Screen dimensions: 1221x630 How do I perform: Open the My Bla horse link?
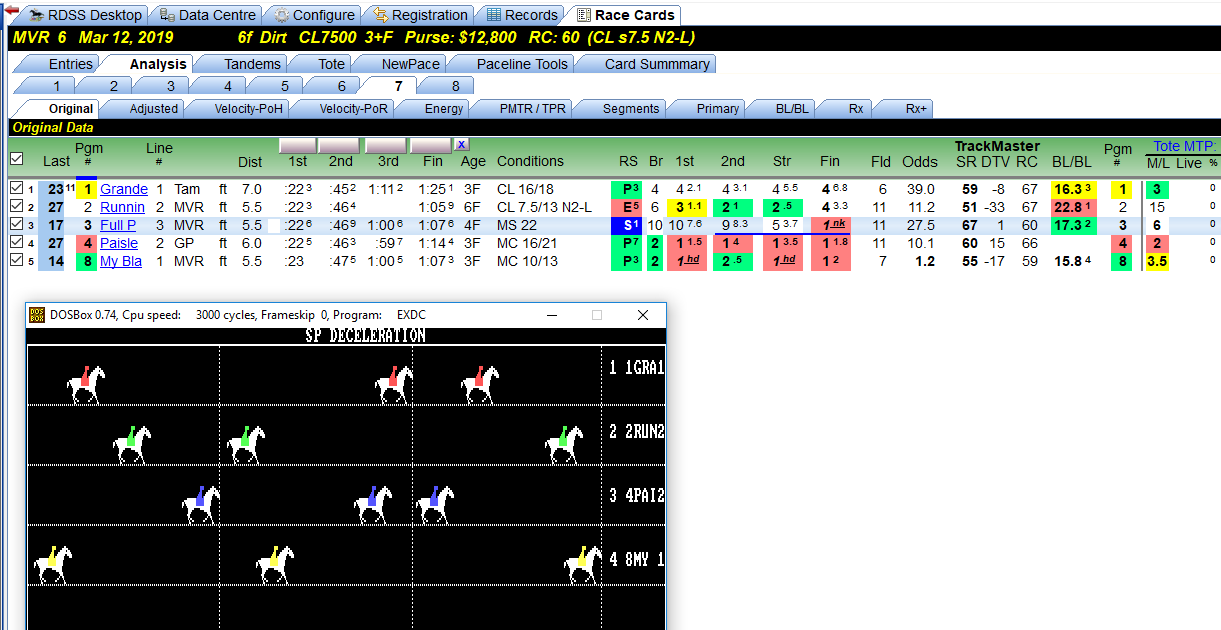tap(121, 261)
